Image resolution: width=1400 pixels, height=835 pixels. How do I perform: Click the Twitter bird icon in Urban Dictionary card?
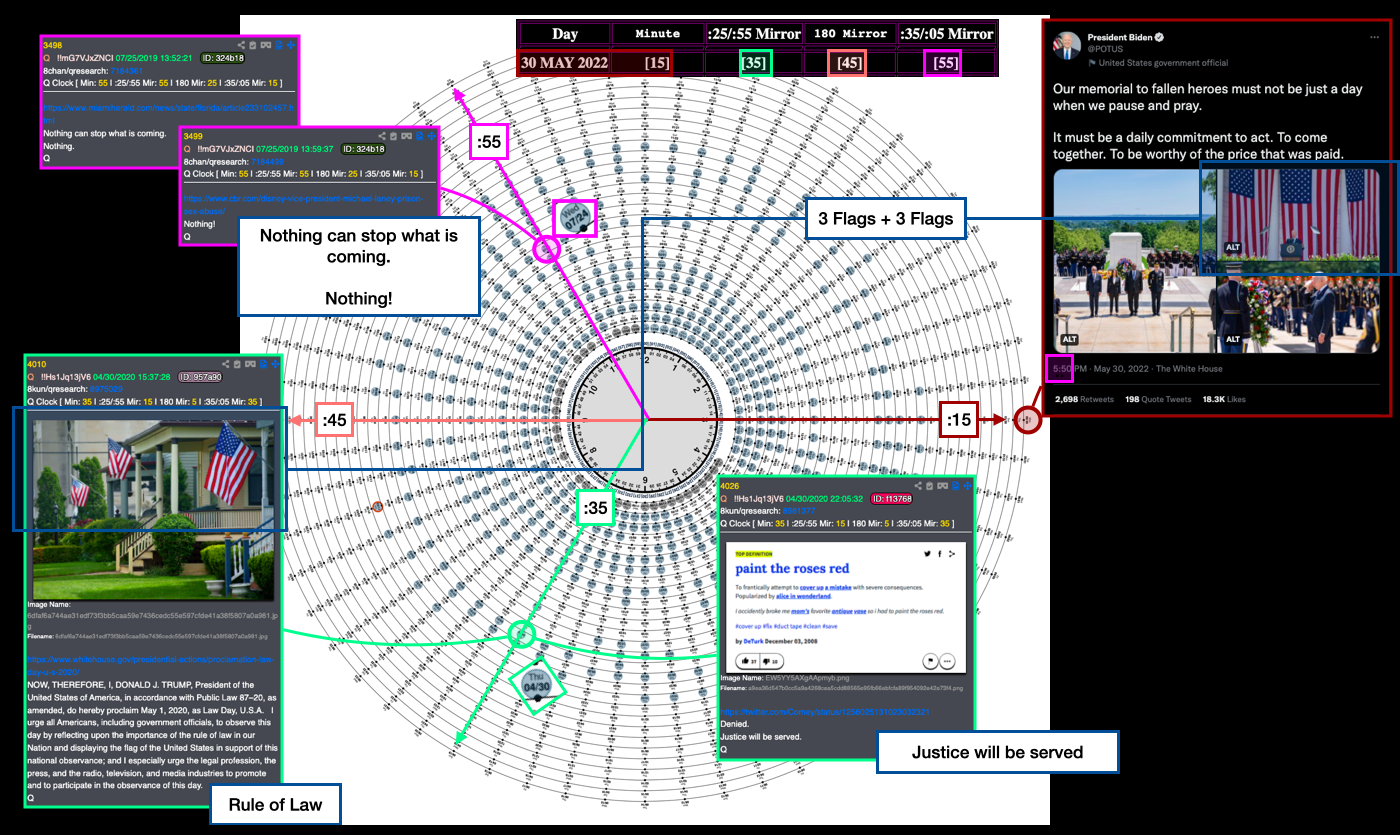(x=927, y=554)
